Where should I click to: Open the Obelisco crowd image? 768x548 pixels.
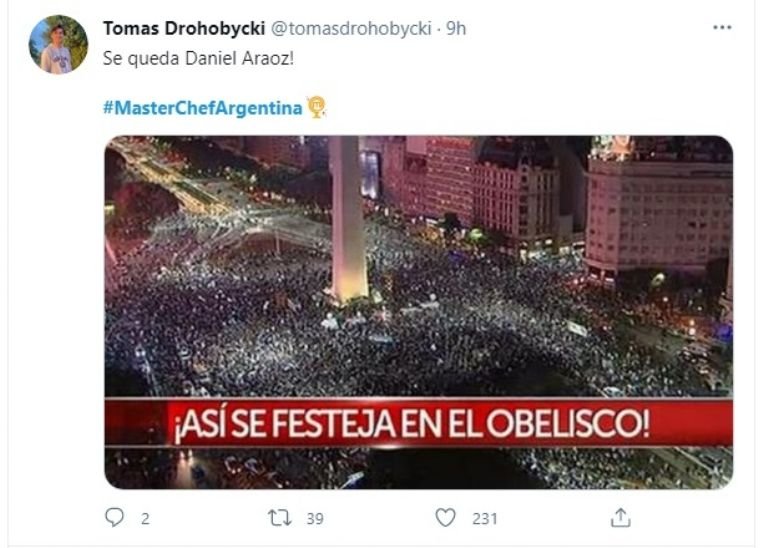click(419, 312)
